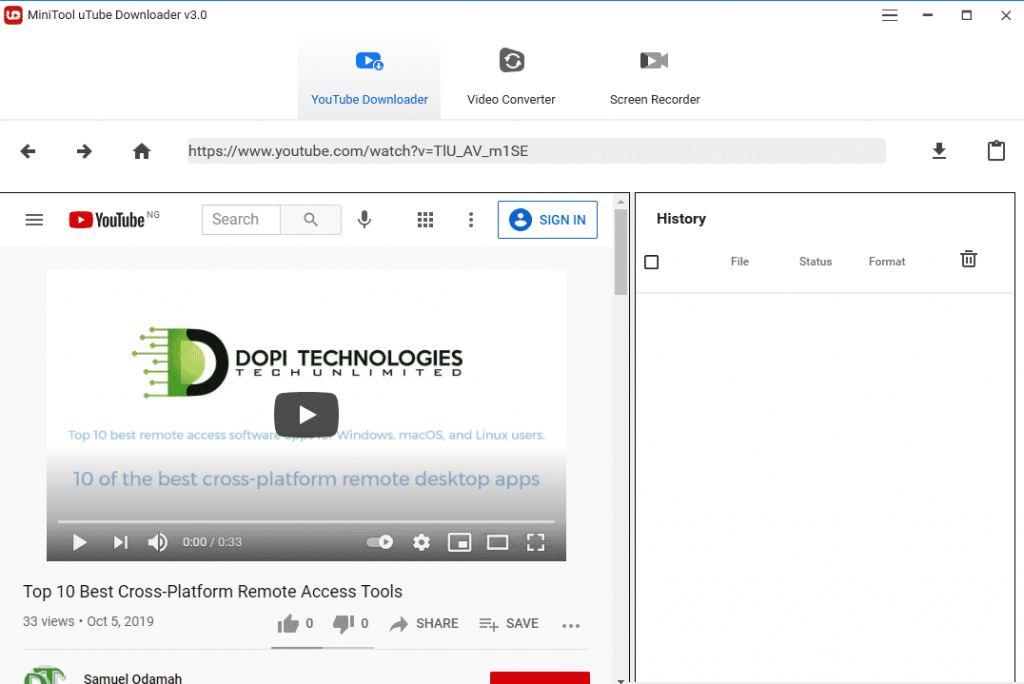Screen dimensions: 1024x684
Task: Click the download icon beside the address bar
Action: (x=938, y=150)
